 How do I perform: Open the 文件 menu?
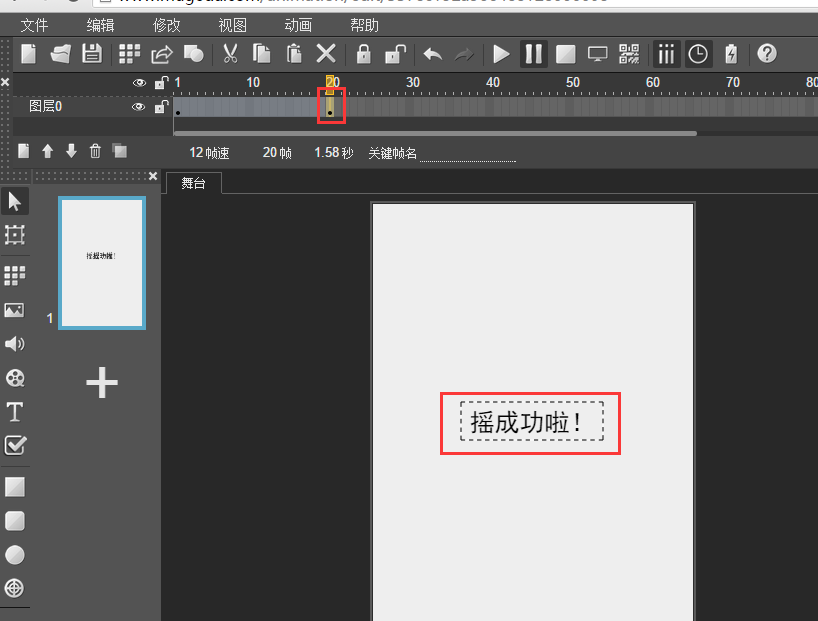[34, 25]
